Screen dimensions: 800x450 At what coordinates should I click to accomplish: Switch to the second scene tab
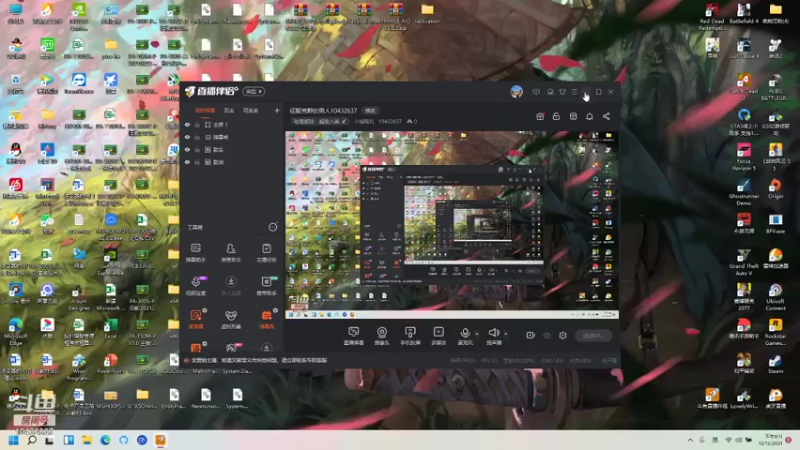point(229,110)
